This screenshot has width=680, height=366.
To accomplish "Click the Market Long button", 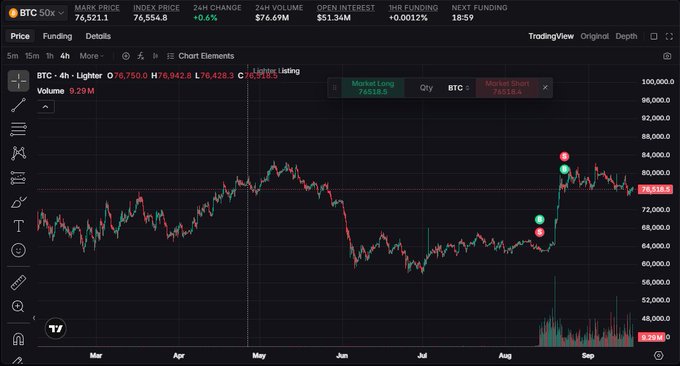I will click(373, 88).
